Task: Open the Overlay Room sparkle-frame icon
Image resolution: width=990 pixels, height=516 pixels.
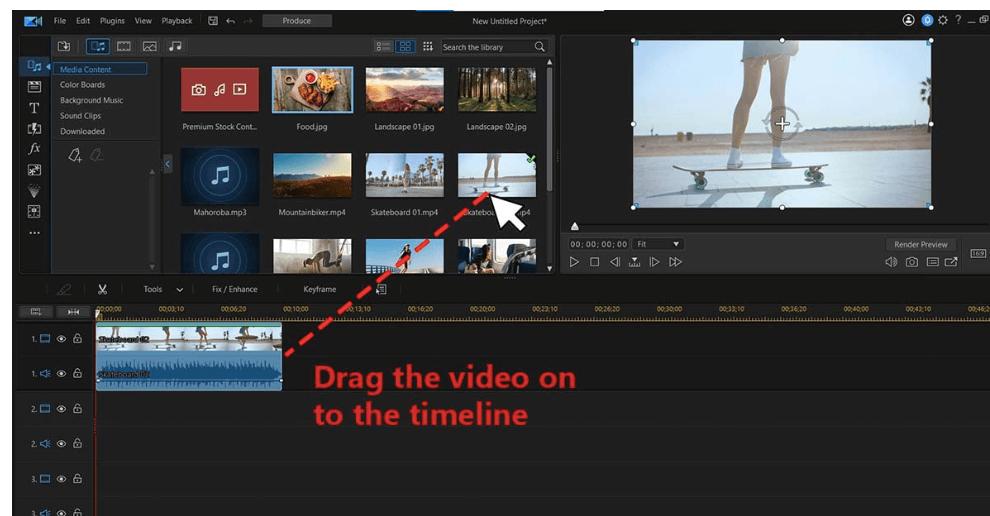Action: pyautogui.click(x=34, y=170)
